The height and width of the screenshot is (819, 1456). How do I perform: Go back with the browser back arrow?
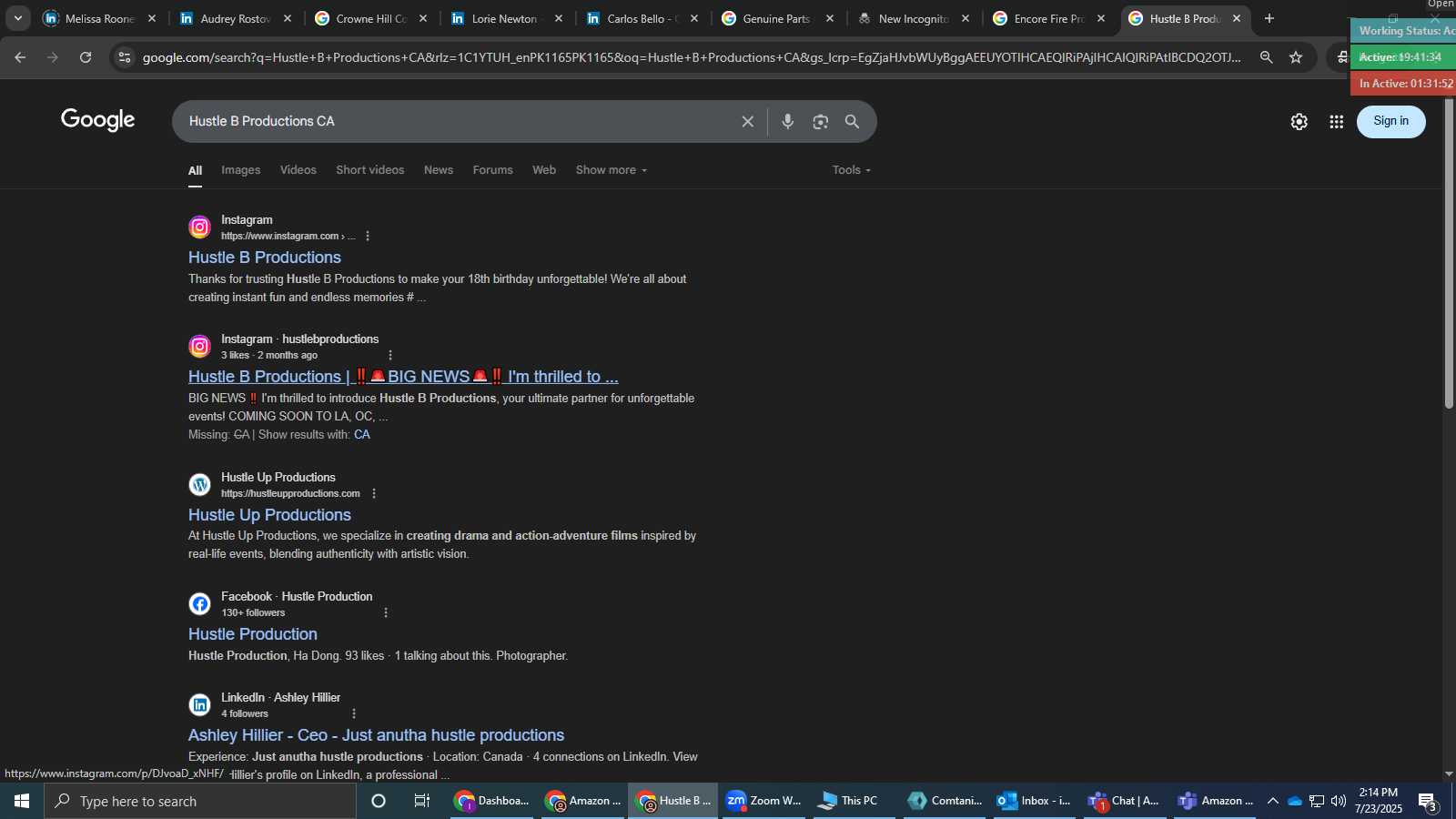pyautogui.click(x=20, y=57)
